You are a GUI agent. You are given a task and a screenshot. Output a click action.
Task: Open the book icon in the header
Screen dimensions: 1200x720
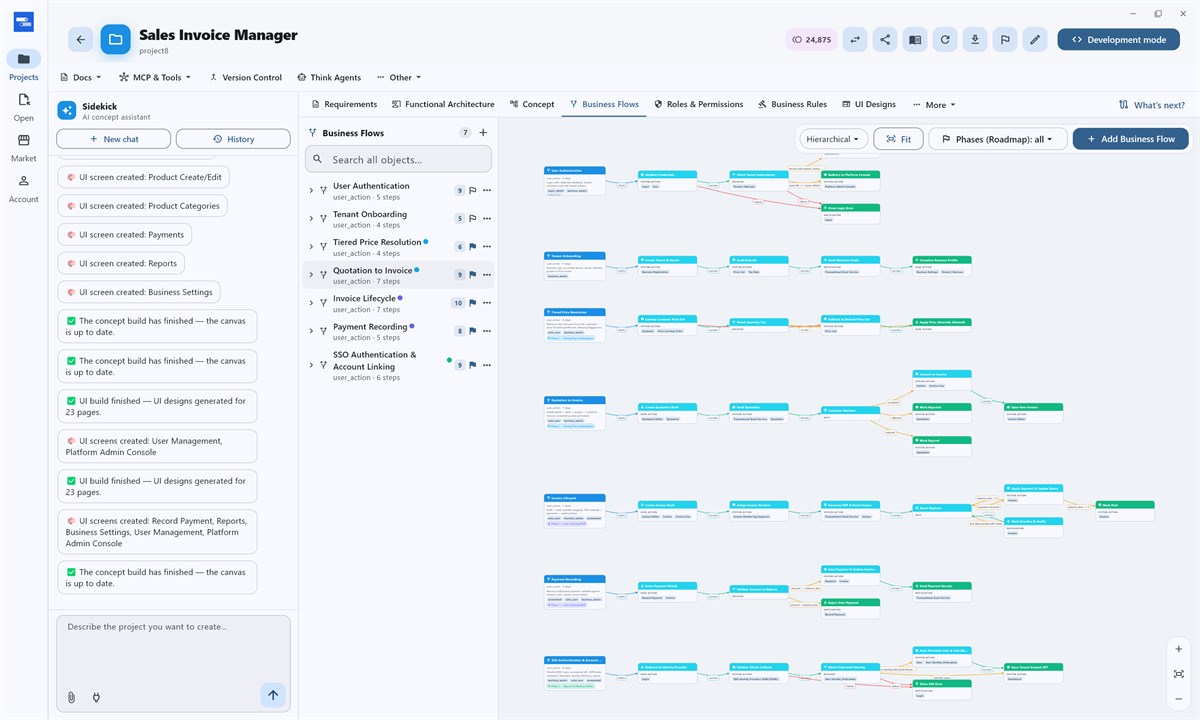pyautogui.click(x=915, y=40)
